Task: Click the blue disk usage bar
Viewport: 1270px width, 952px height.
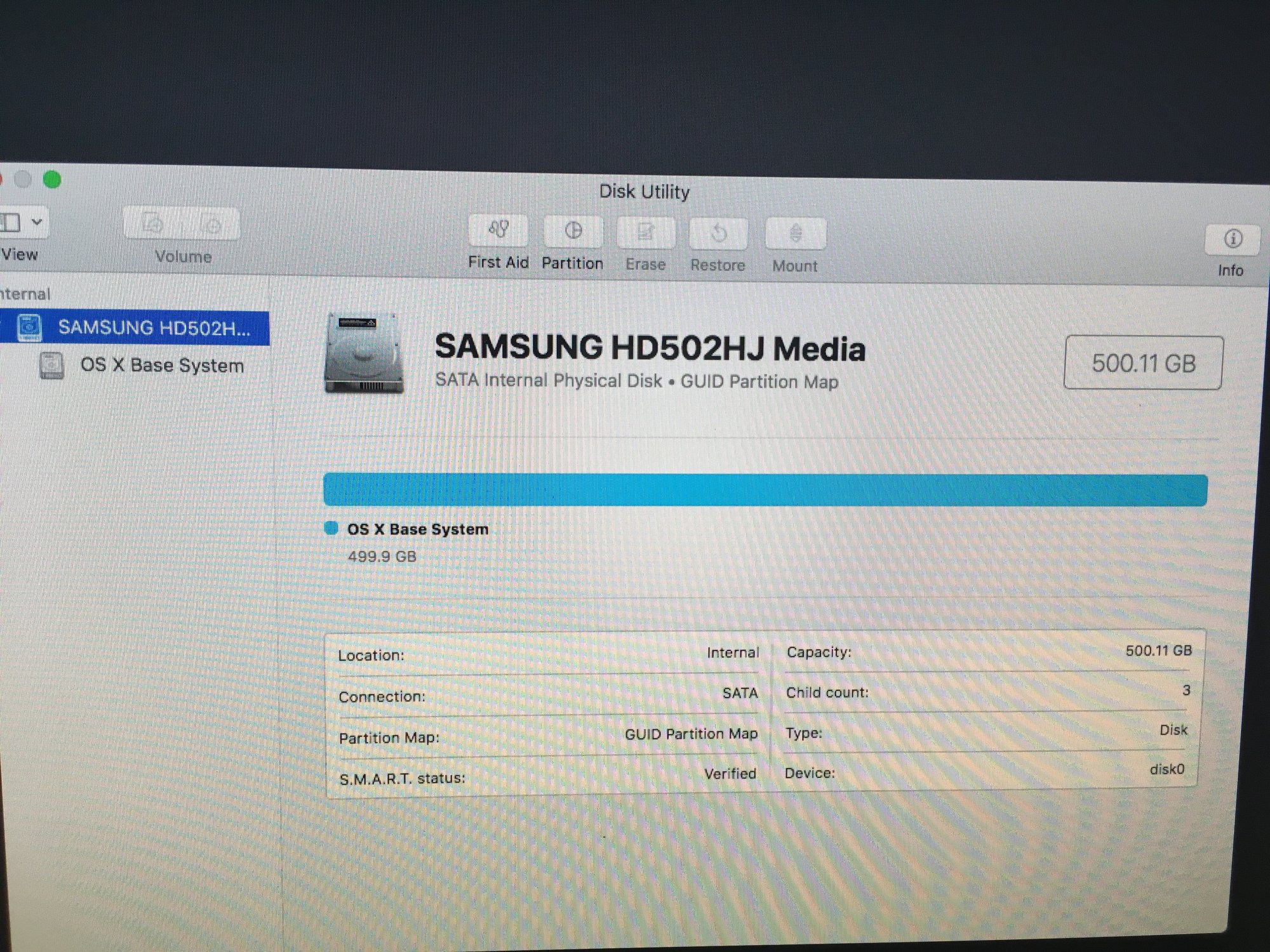Action: (x=765, y=490)
